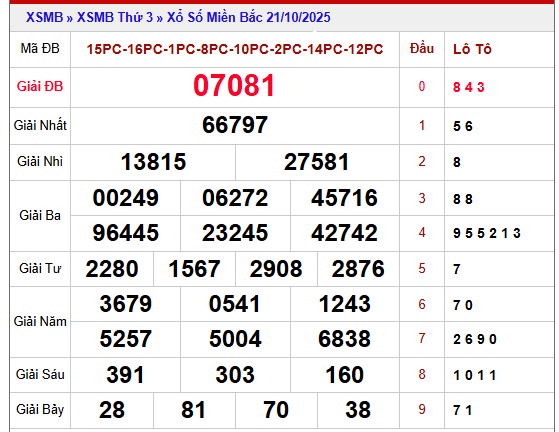Select Giải Sáu number 160
The image size is (559, 432).
pyautogui.click(x=344, y=375)
